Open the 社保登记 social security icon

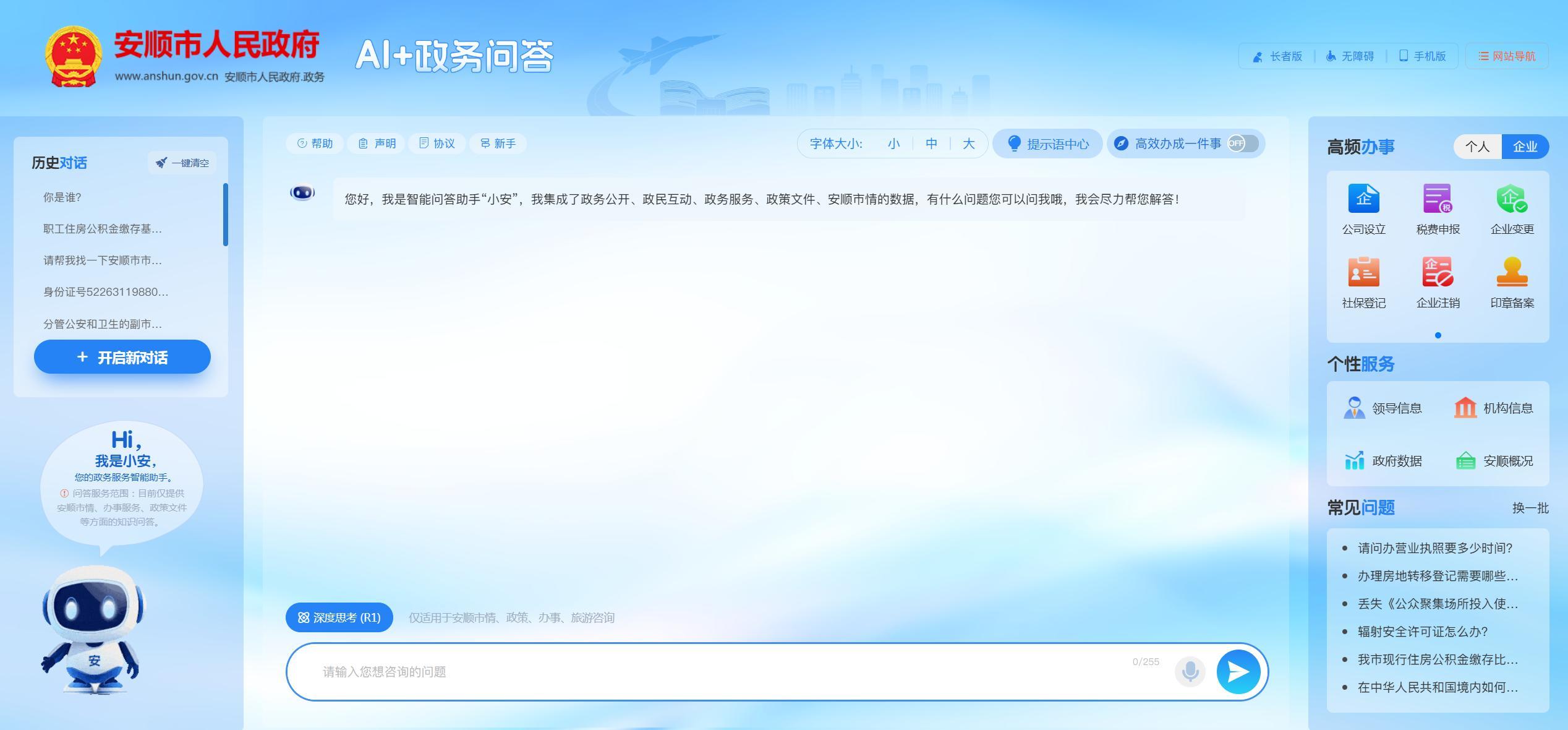(x=1363, y=273)
